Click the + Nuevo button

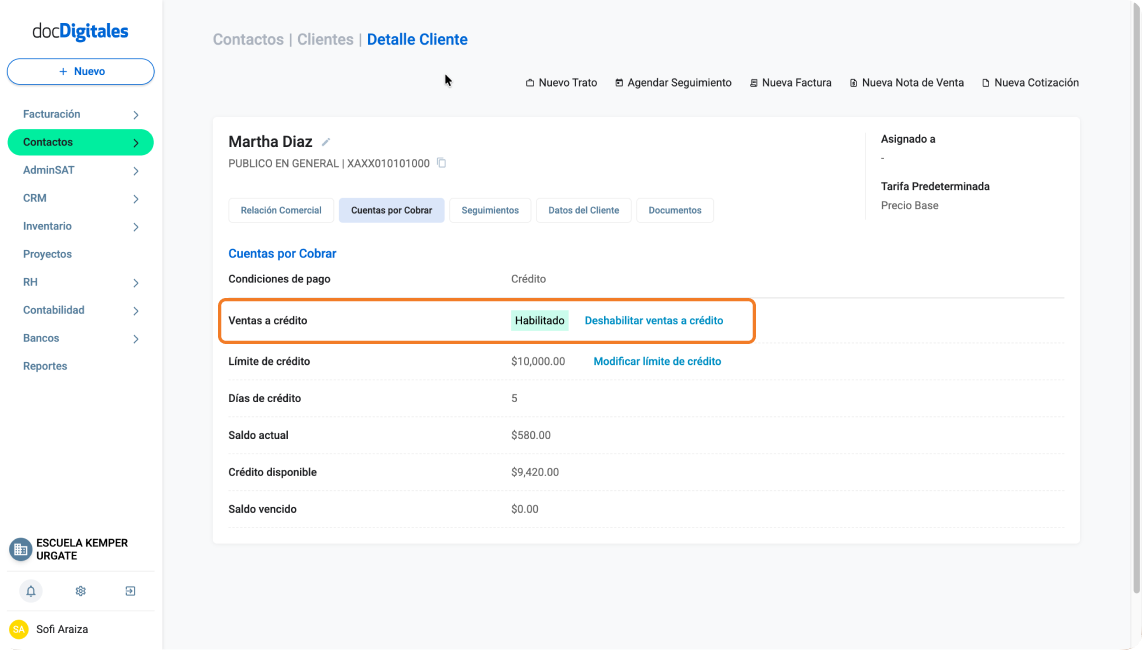point(81,71)
